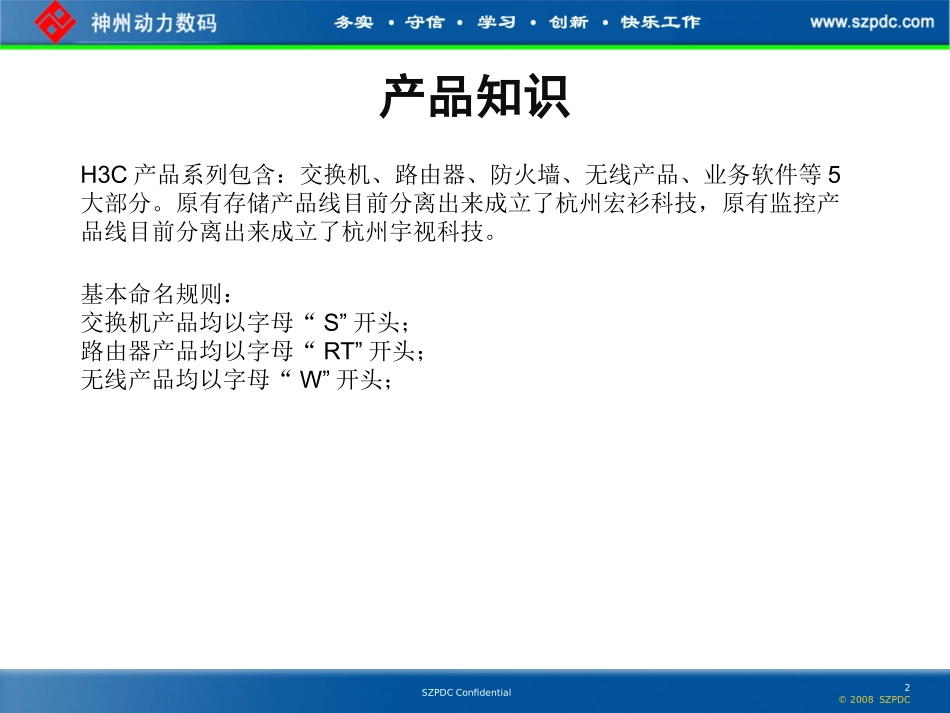Open the www.szpdc.com link

[872, 22]
